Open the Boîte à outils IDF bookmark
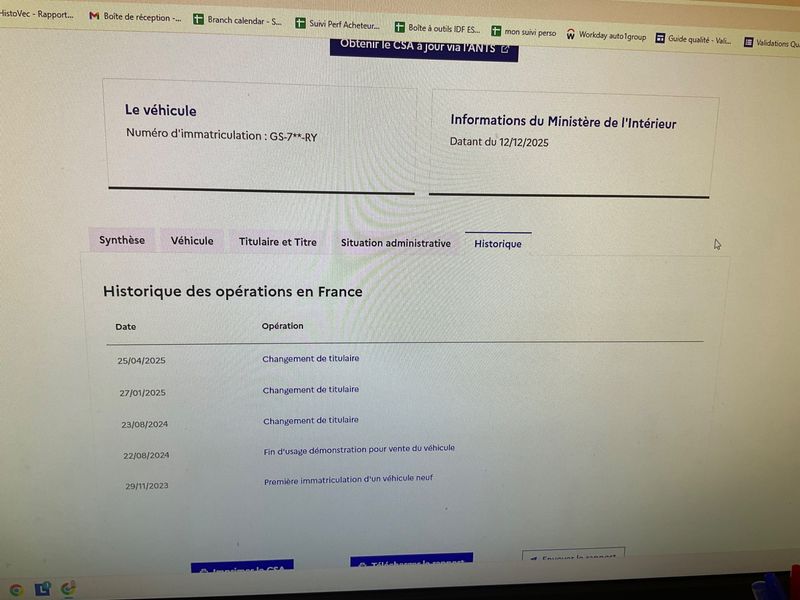Screen dimensions: 800x600 coord(438,29)
